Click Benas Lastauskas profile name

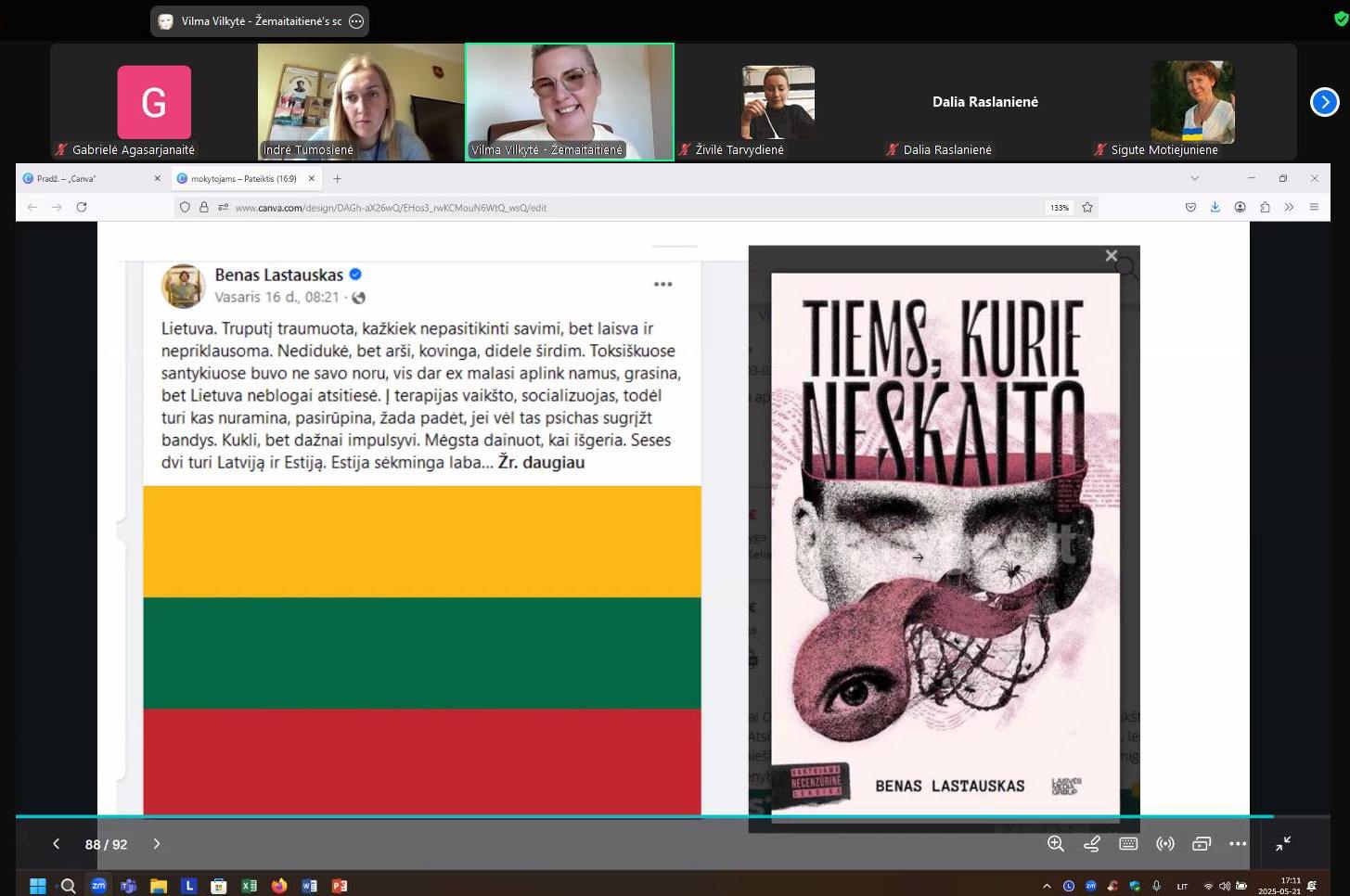click(279, 275)
